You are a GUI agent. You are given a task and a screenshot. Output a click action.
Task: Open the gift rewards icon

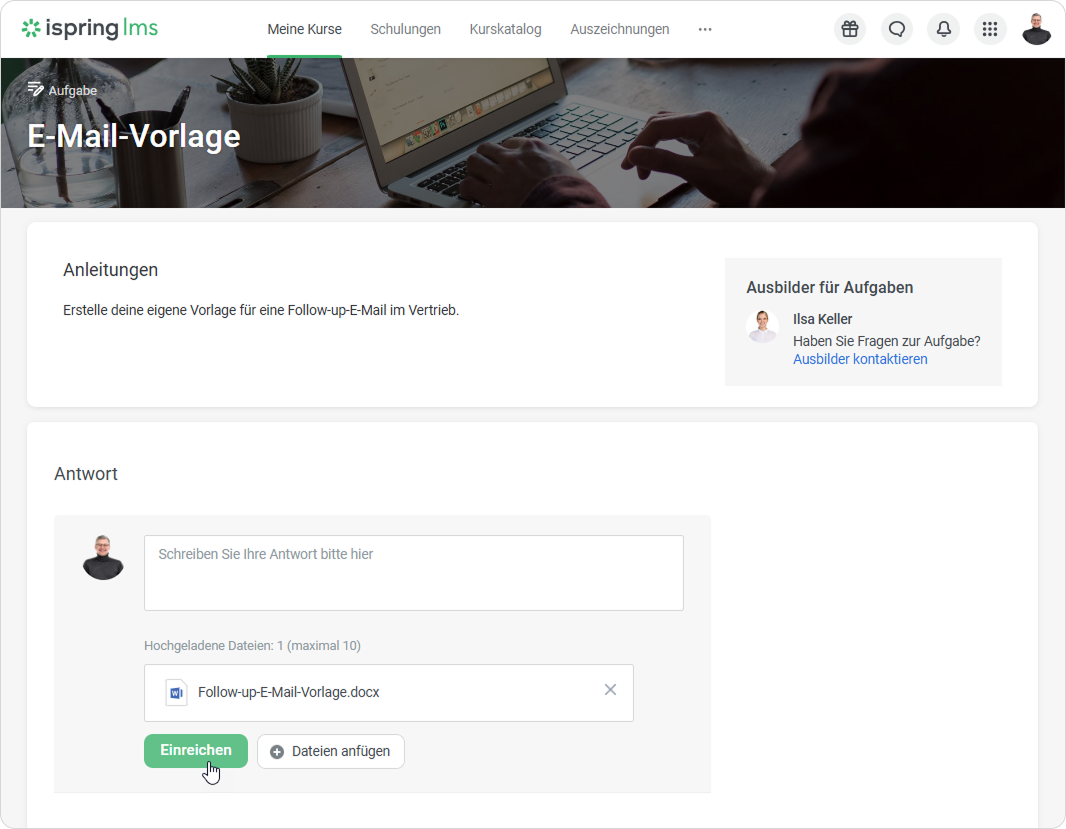click(850, 29)
